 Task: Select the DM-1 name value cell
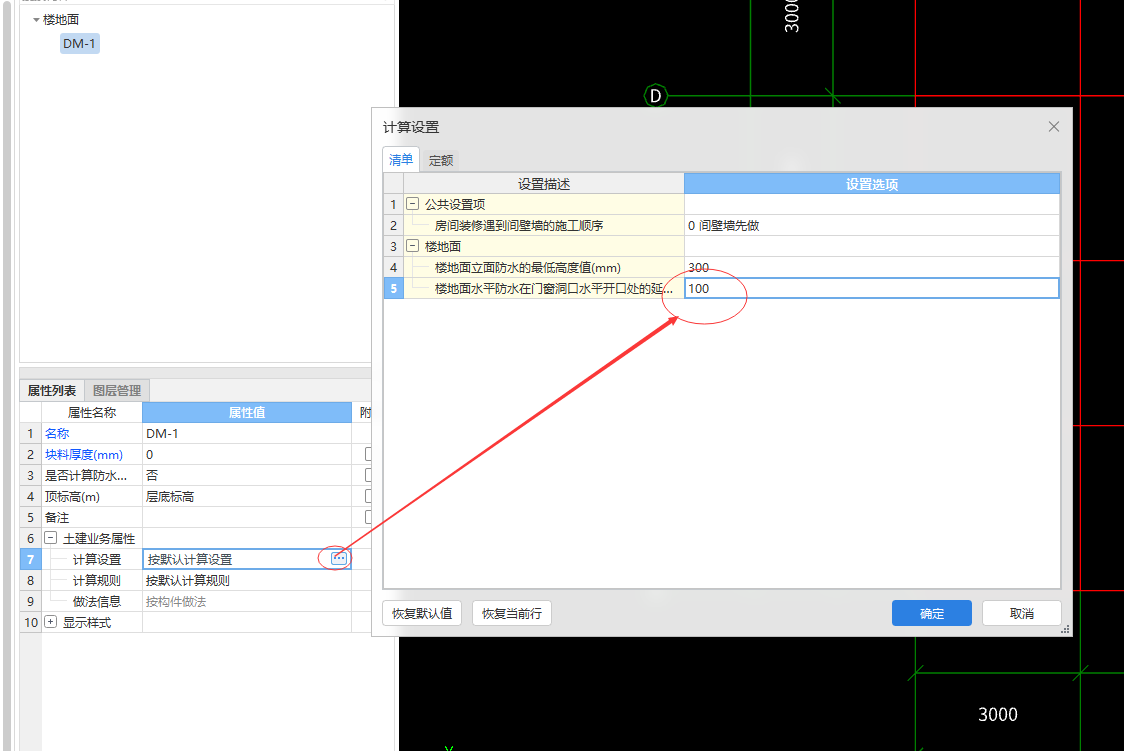click(x=247, y=434)
